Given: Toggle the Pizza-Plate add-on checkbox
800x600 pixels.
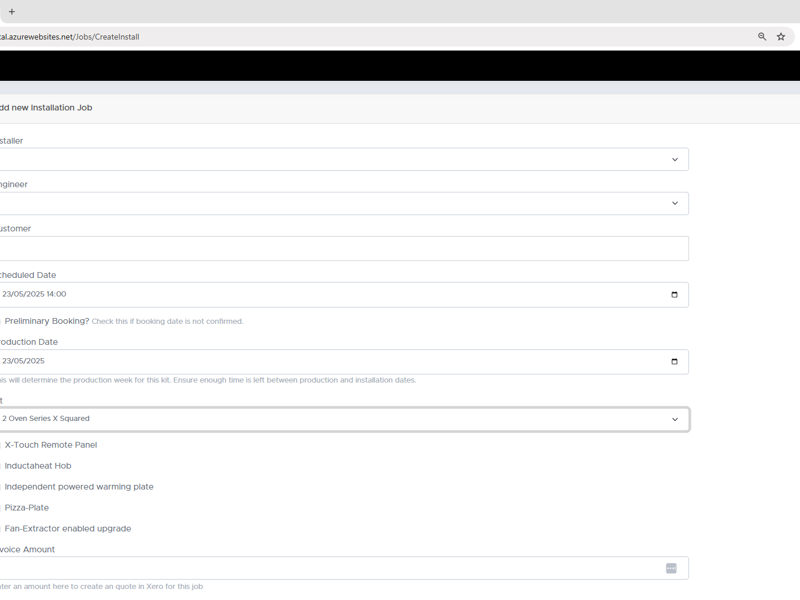Looking at the screenshot, I should click(x=1, y=507).
